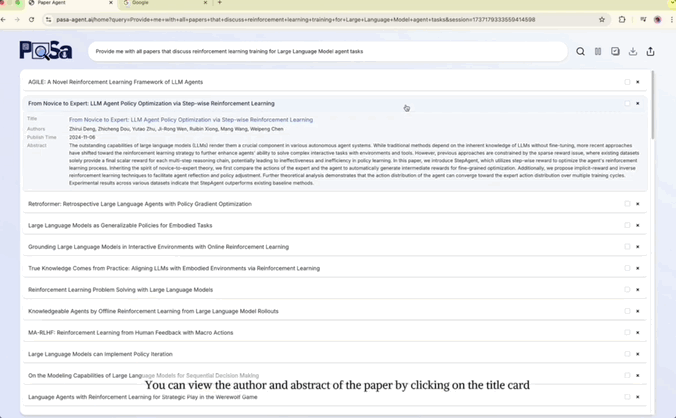Image resolution: width=676 pixels, height=418 pixels.
Task: Reload the page
Action: [31, 19]
